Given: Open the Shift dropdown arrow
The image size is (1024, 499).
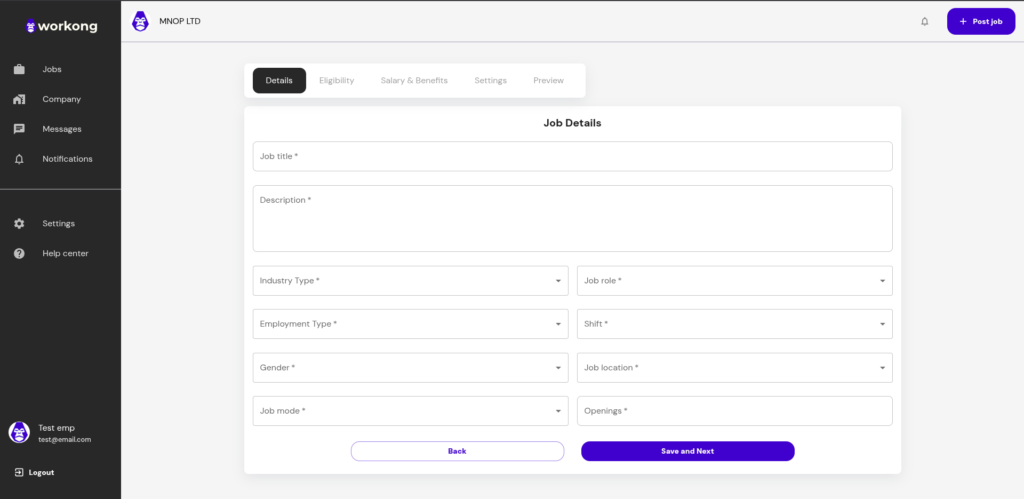Looking at the screenshot, I should pyautogui.click(x=882, y=324).
